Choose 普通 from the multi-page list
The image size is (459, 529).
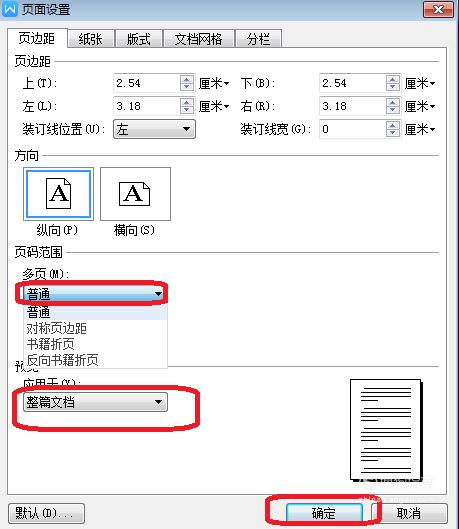click(95, 312)
